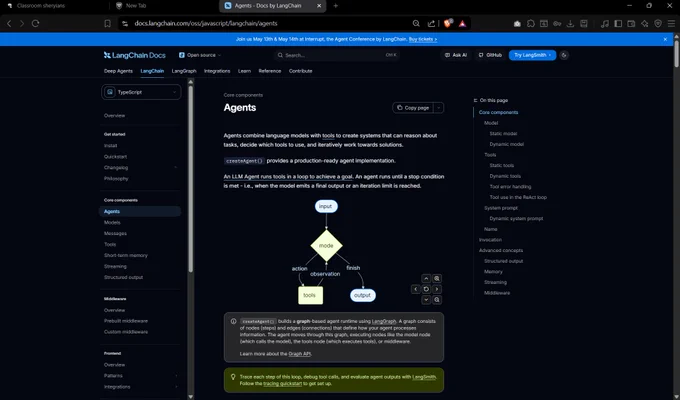Screen dimensions: 680x400
Task: Open the Reference tab
Action: click(270, 71)
